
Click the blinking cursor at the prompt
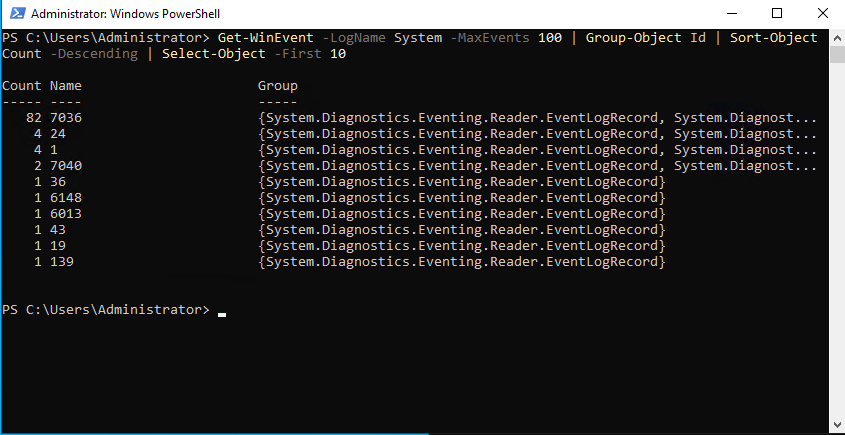pos(222,313)
